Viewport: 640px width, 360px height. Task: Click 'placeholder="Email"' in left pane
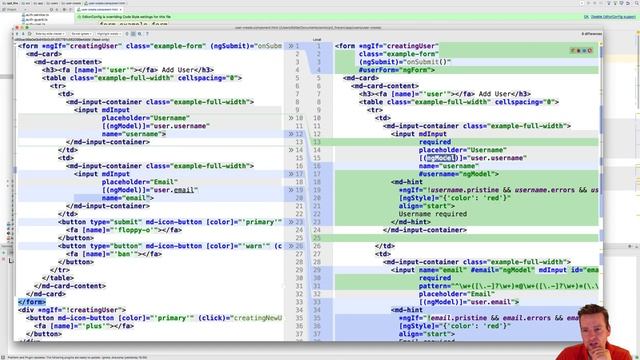click(140, 182)
